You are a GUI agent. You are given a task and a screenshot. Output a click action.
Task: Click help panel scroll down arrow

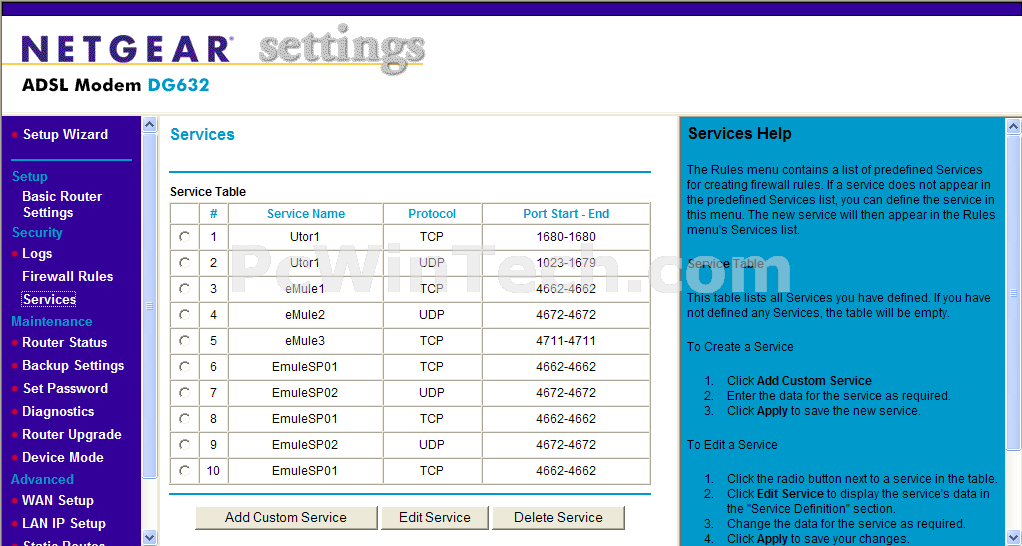(1014, 538)
